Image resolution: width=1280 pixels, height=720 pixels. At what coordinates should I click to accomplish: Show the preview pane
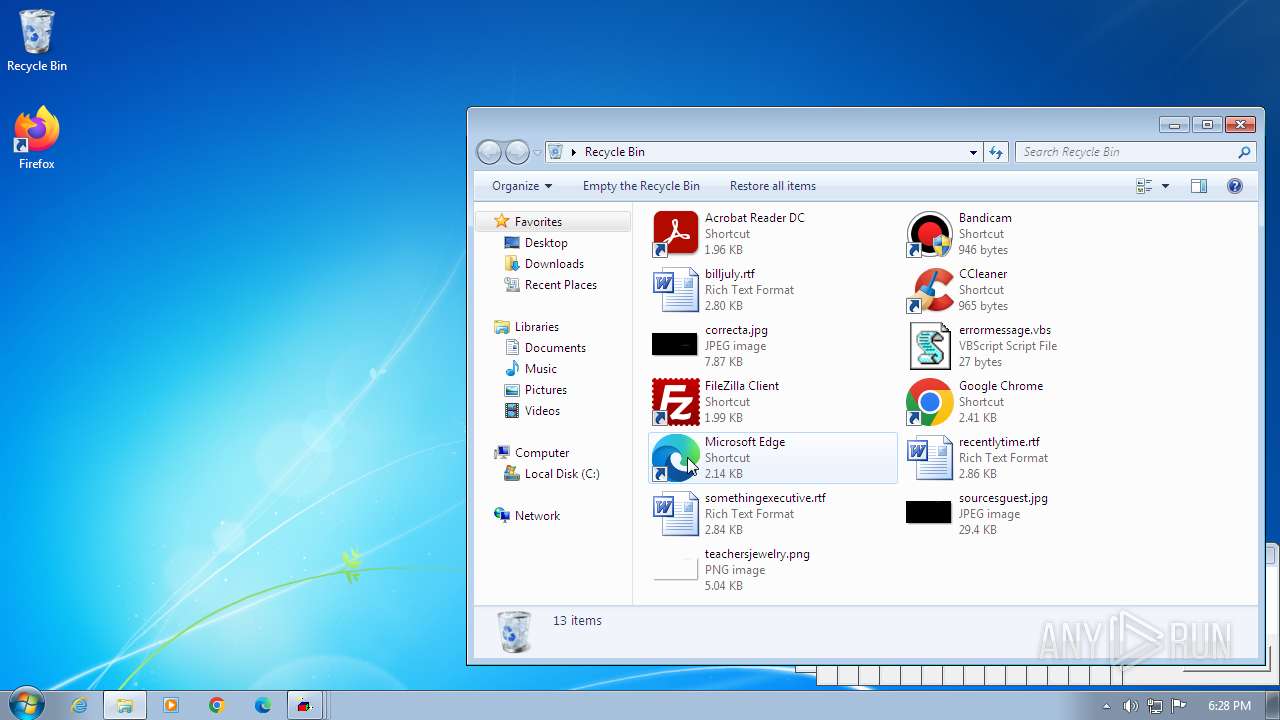(1199, 186)
